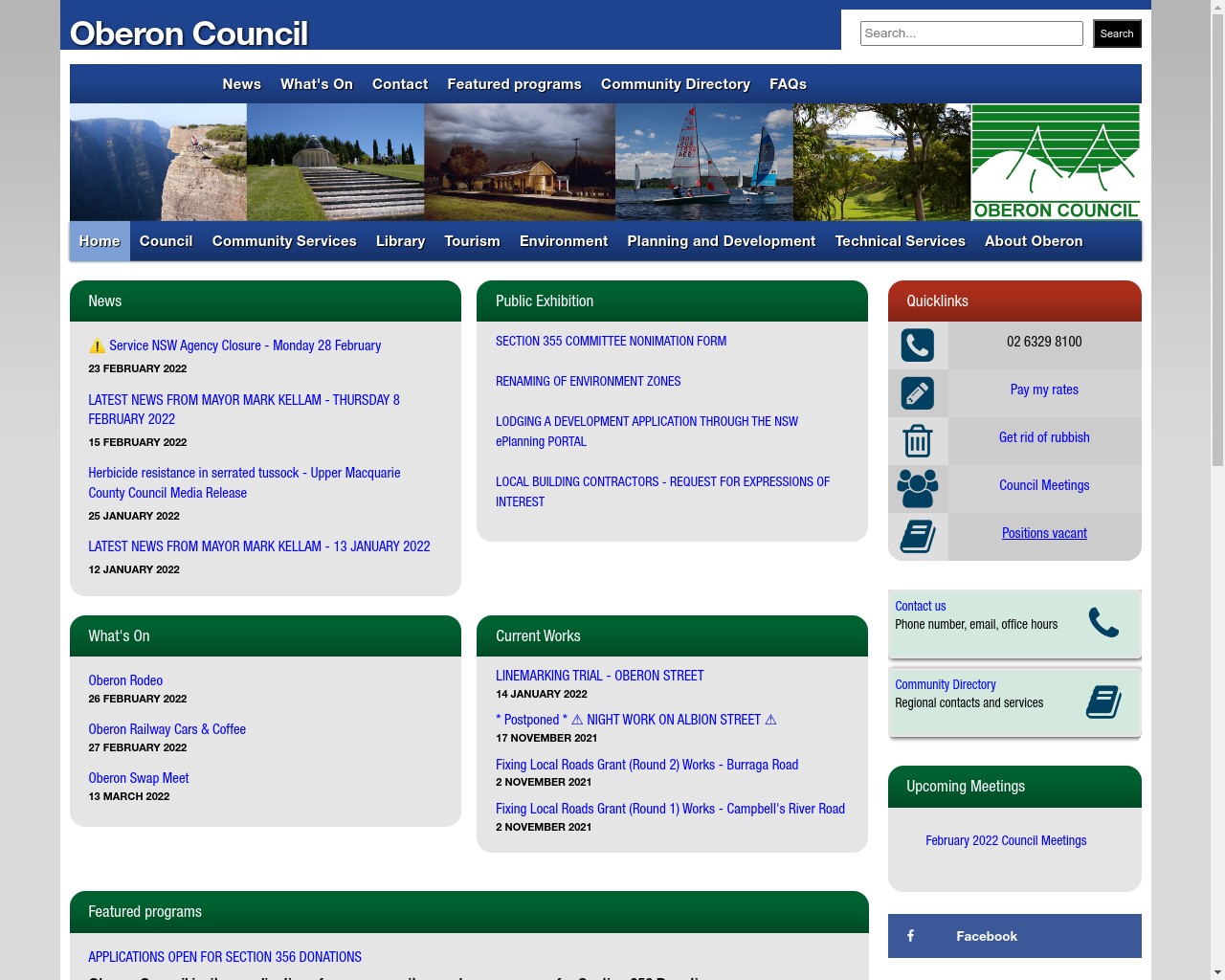Viewport: 1225px width, 980px height.
Task: Open Linemarking Trial Oberon Street link
Action: click(x=599, y=676)
